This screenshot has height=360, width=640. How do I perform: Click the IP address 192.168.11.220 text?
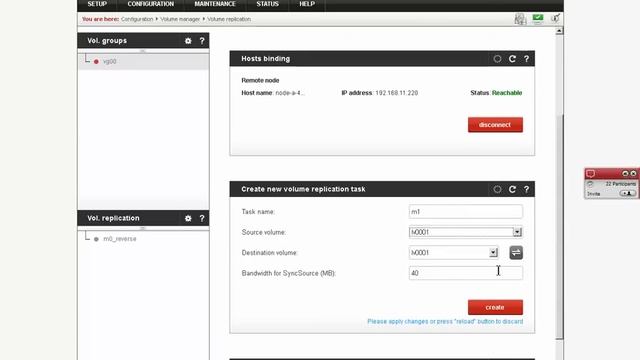(x=396, y=93)
